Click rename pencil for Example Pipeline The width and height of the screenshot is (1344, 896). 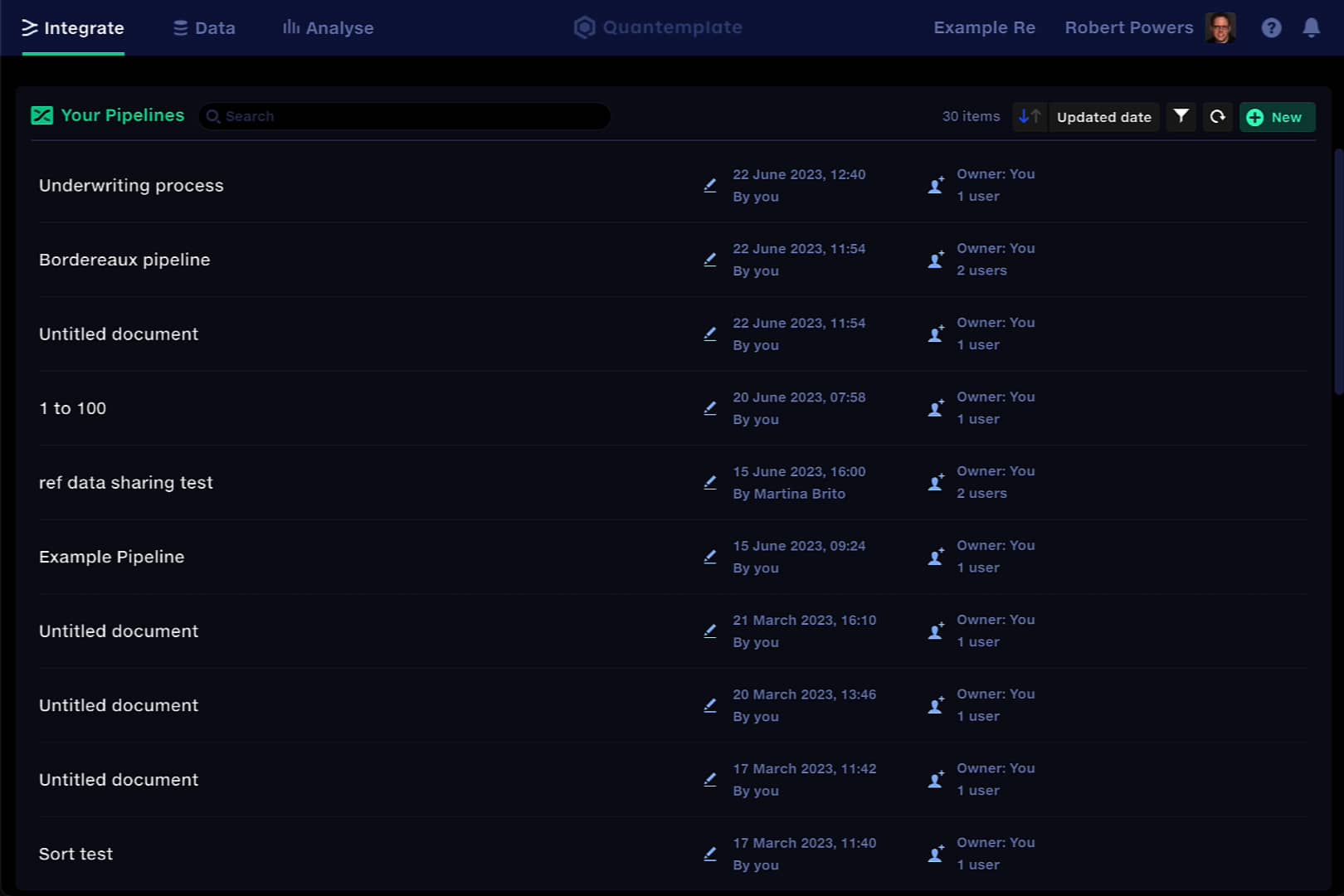tap(710, 557)
